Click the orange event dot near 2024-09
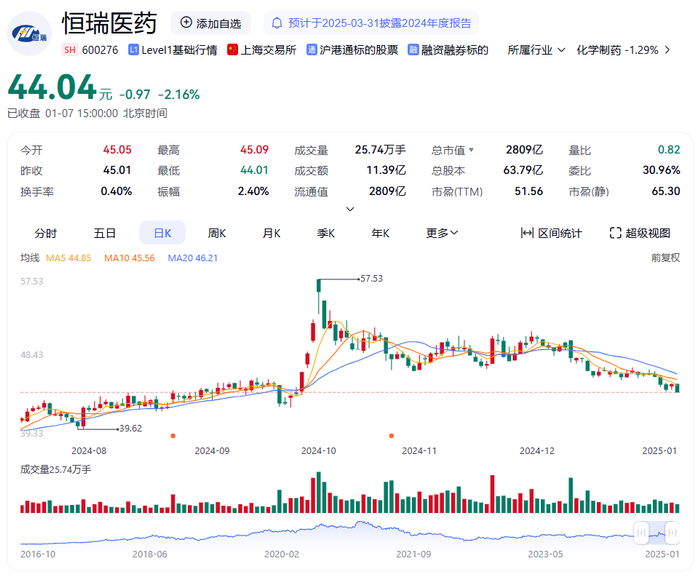This screenshot has height=577, width=700. click(173, 436)
